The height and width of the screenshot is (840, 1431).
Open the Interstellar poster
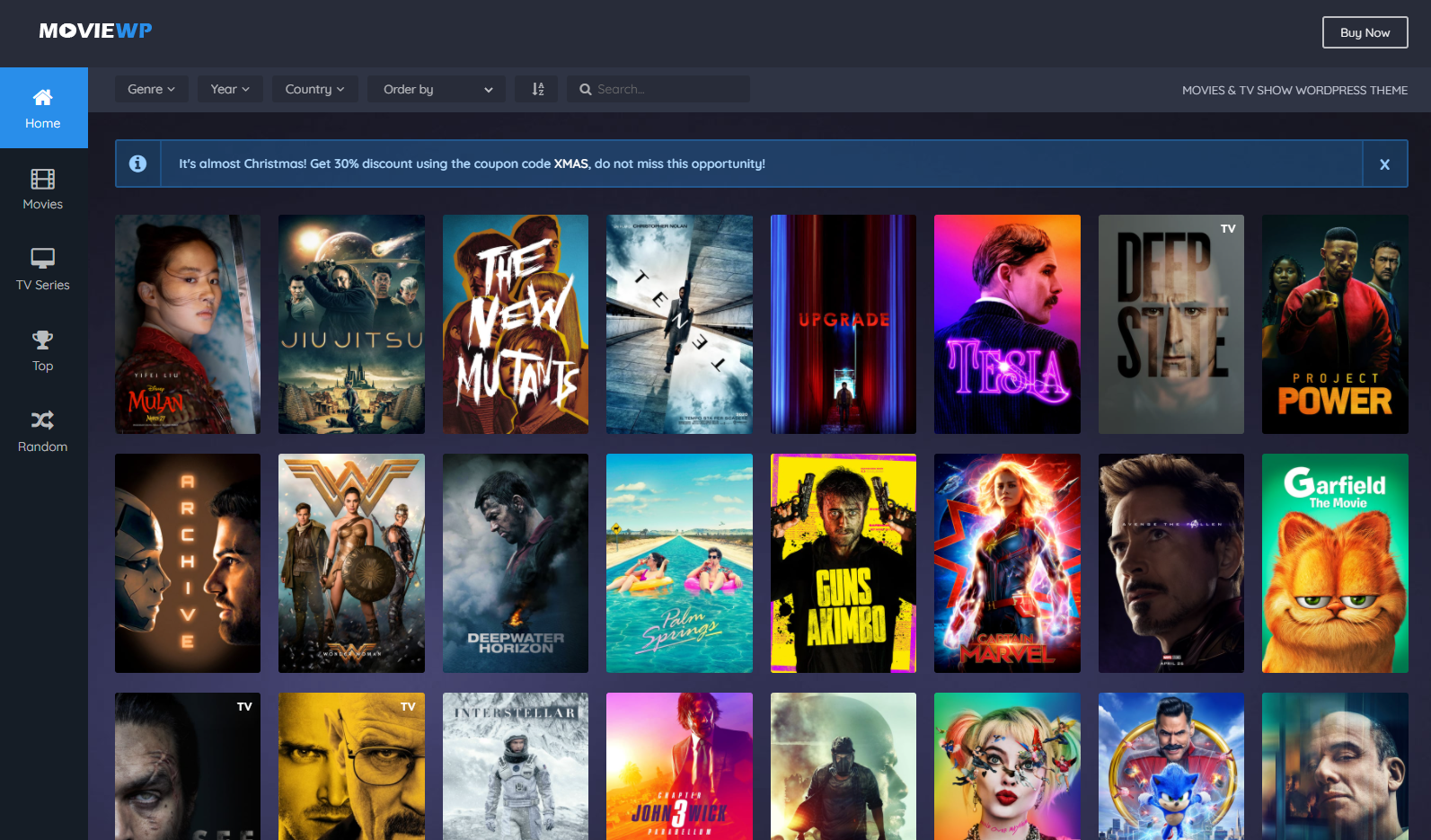(516, 766)
